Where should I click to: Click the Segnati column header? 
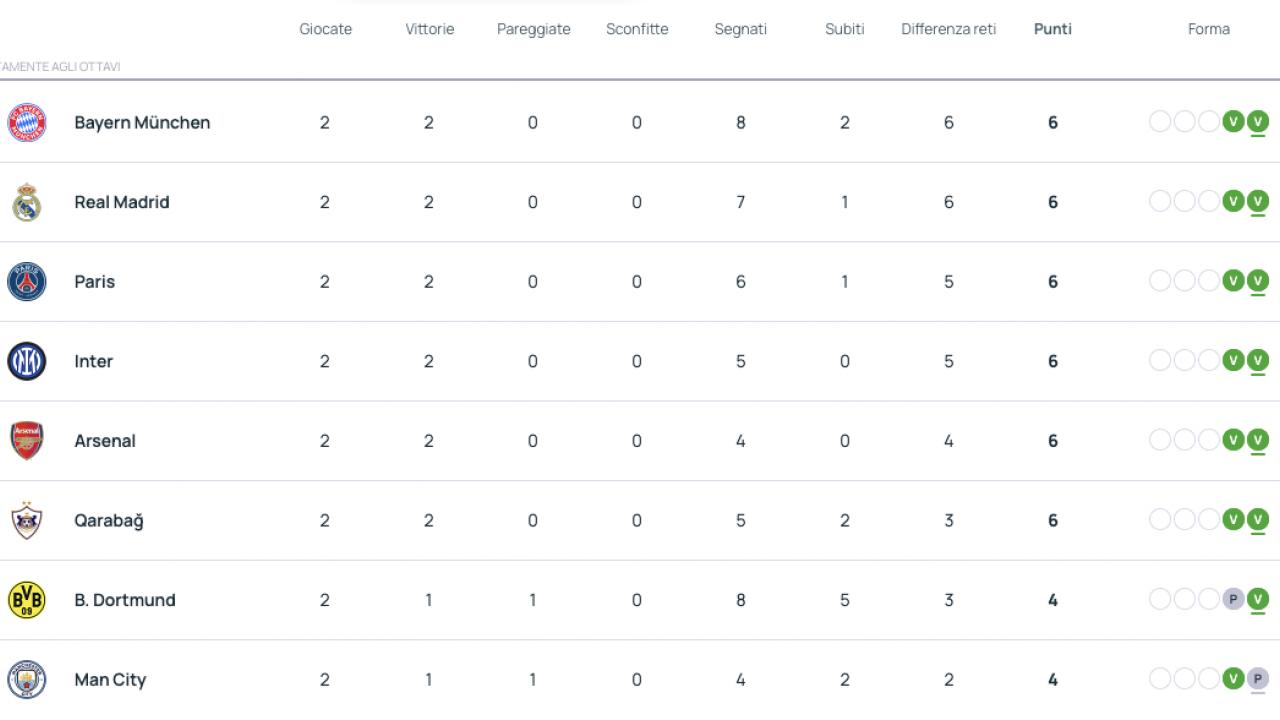coord(740,29)
